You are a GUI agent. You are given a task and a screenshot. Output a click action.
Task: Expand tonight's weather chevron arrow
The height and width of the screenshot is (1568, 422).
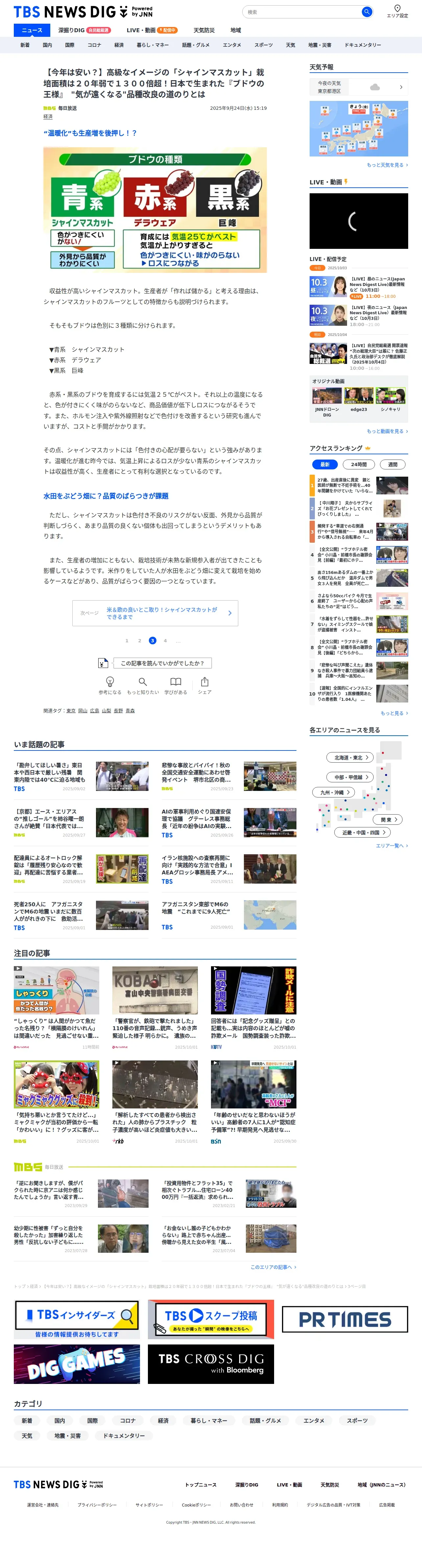pyautogui.click(x=401, y=87)
